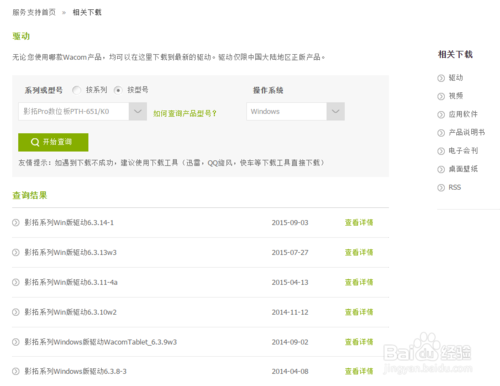This screenshot has width=500, height=386.
Task: Open 电子会刊 in the sidebar menu
Action: click(463, 151)
